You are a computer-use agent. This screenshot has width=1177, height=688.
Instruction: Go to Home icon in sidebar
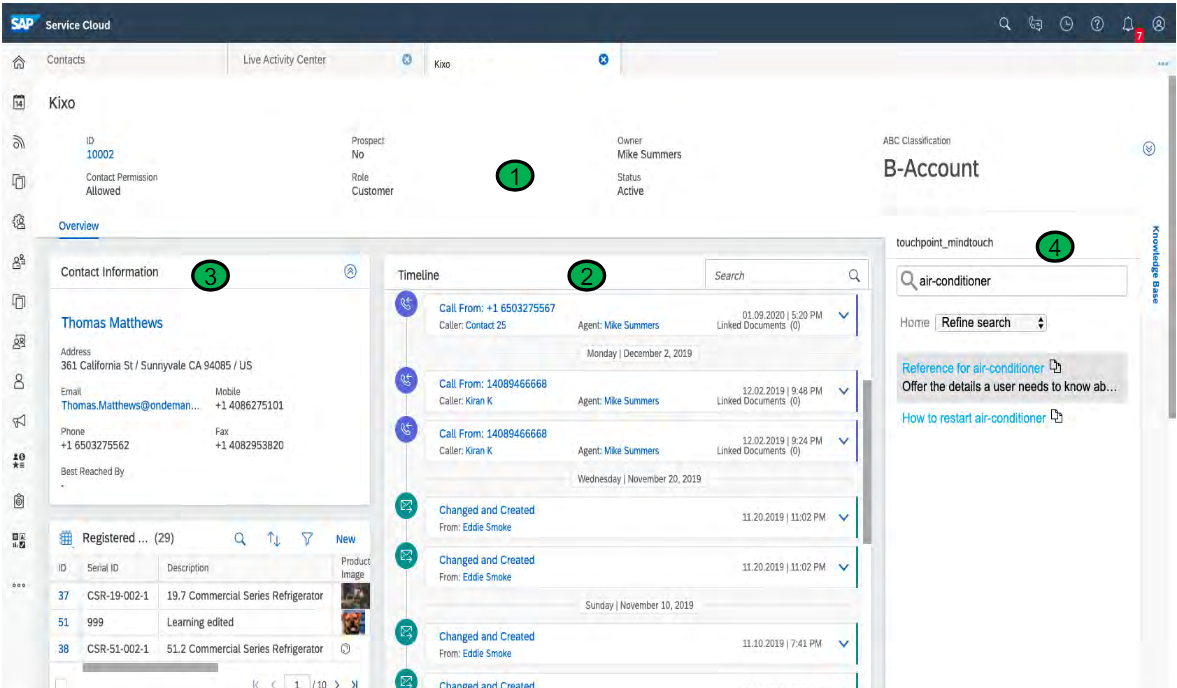[19, 62]
